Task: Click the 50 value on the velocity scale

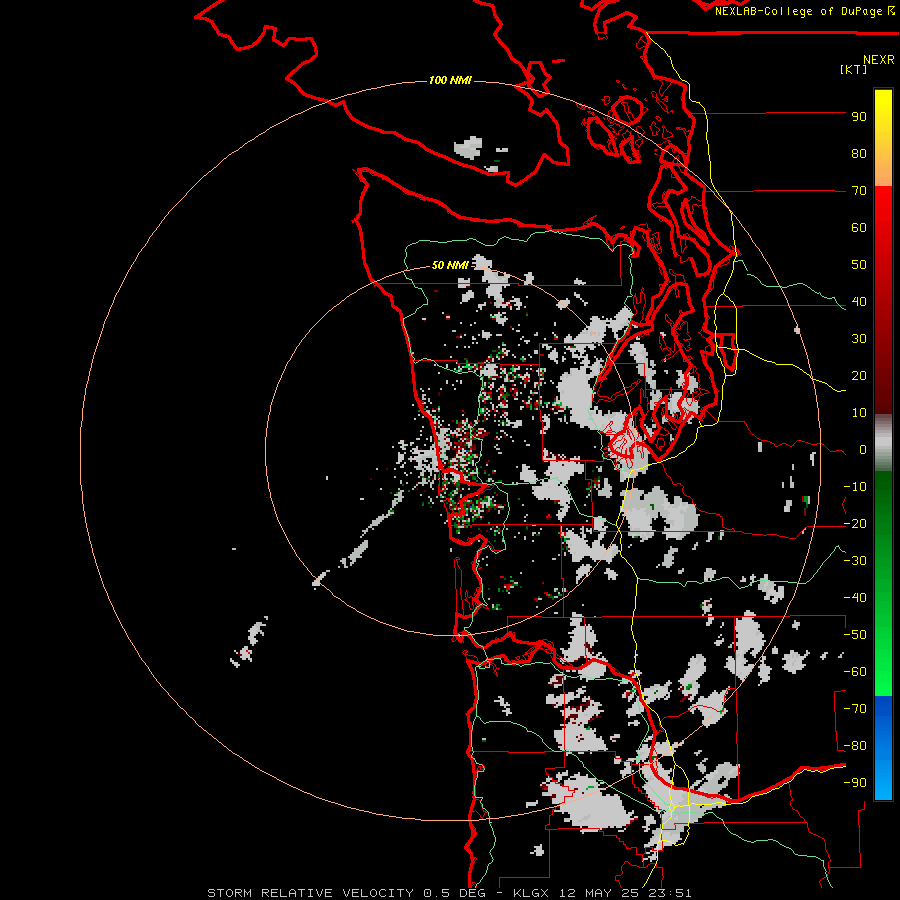Action: [859, 265]
